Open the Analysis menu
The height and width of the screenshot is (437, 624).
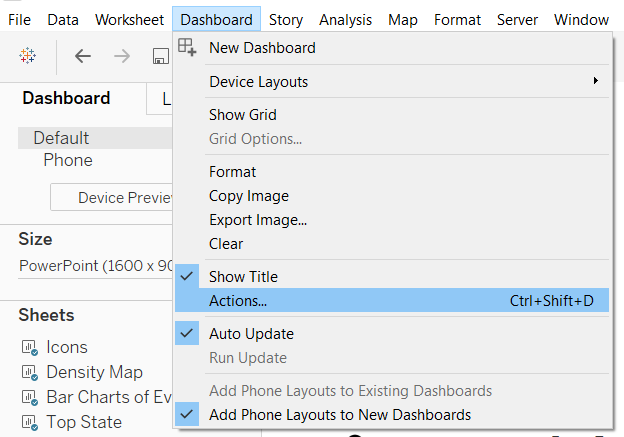(x=345, y=20)
